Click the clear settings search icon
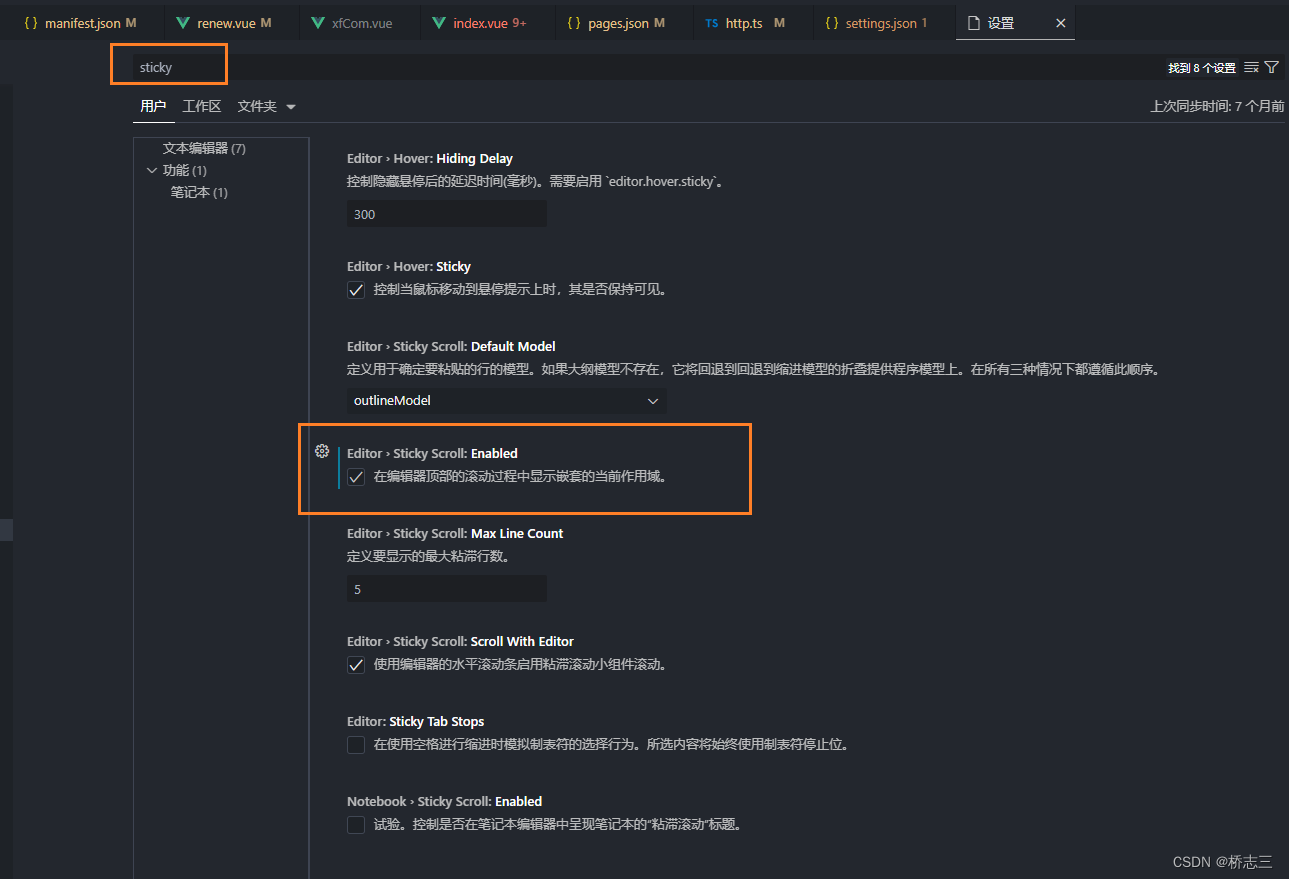This screenshot has height=879, width=1289. coord(1251,66)
